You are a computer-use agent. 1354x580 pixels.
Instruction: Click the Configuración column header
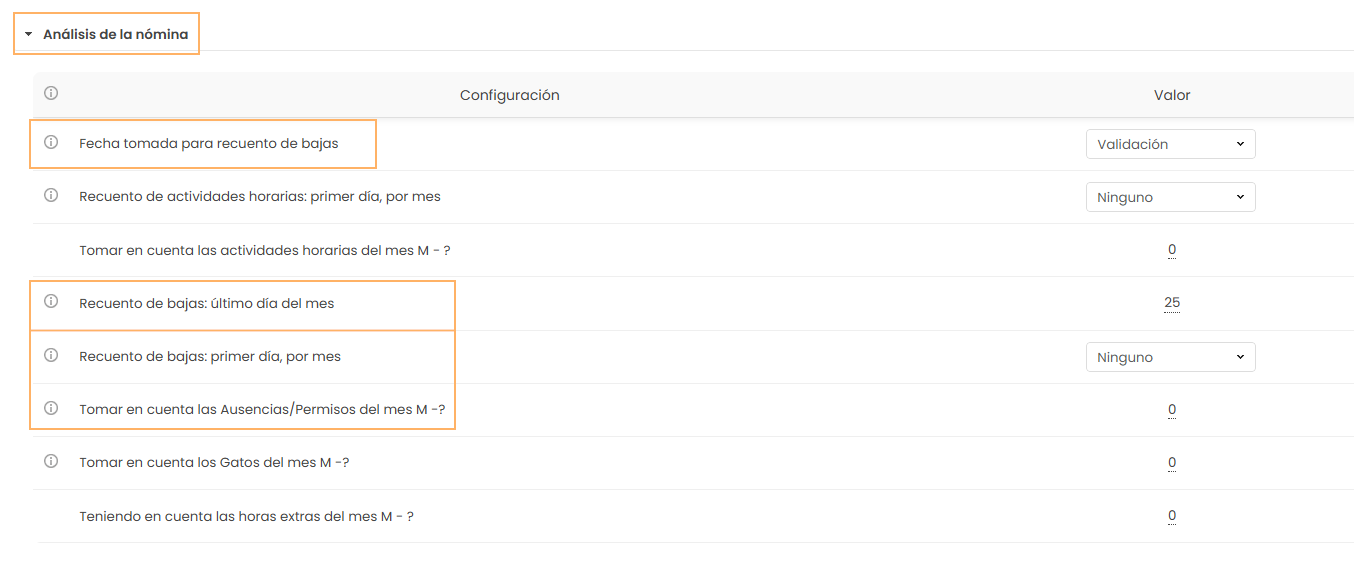pos(509,95)
